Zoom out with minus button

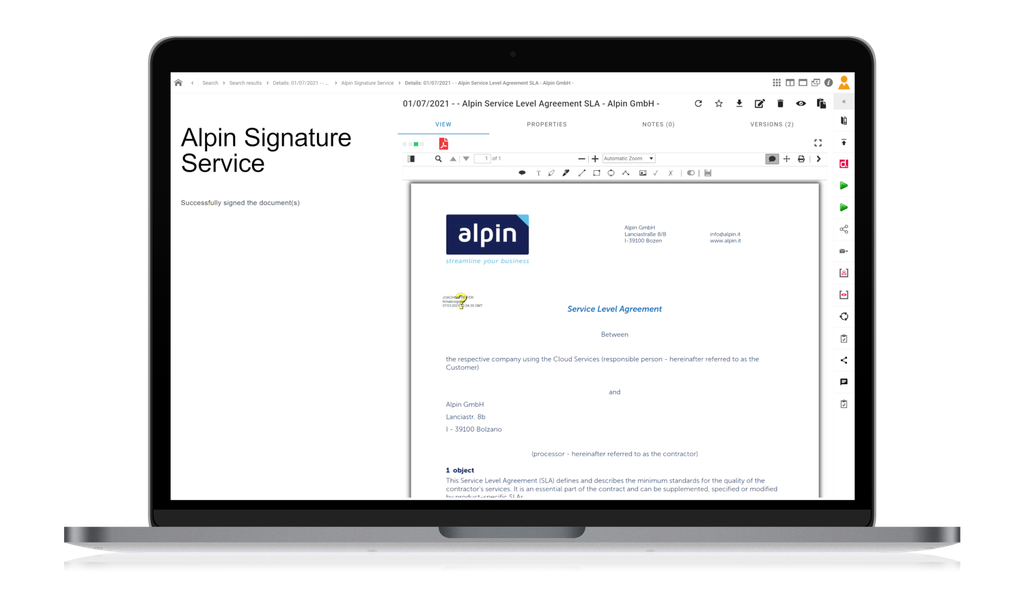(581, 159)
